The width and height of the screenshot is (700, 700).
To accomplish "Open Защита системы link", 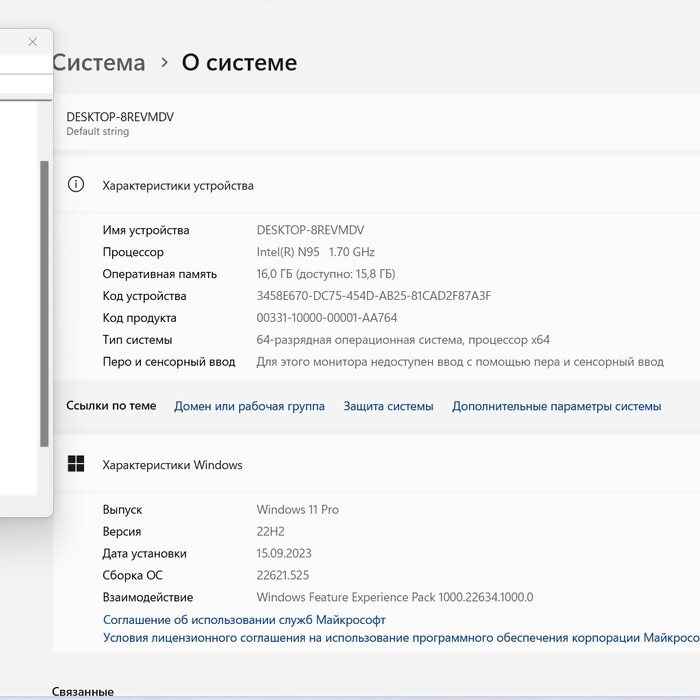I will click(388, 406).
